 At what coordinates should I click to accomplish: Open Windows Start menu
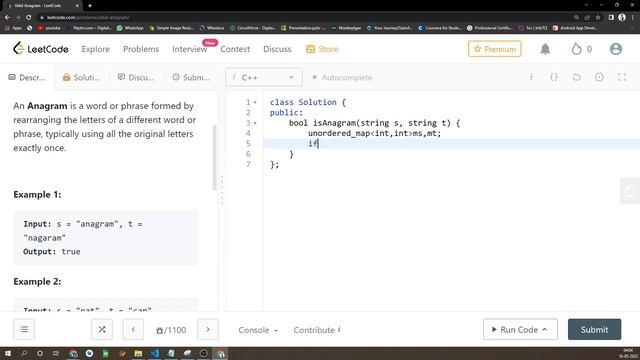(x=7, y=353)
